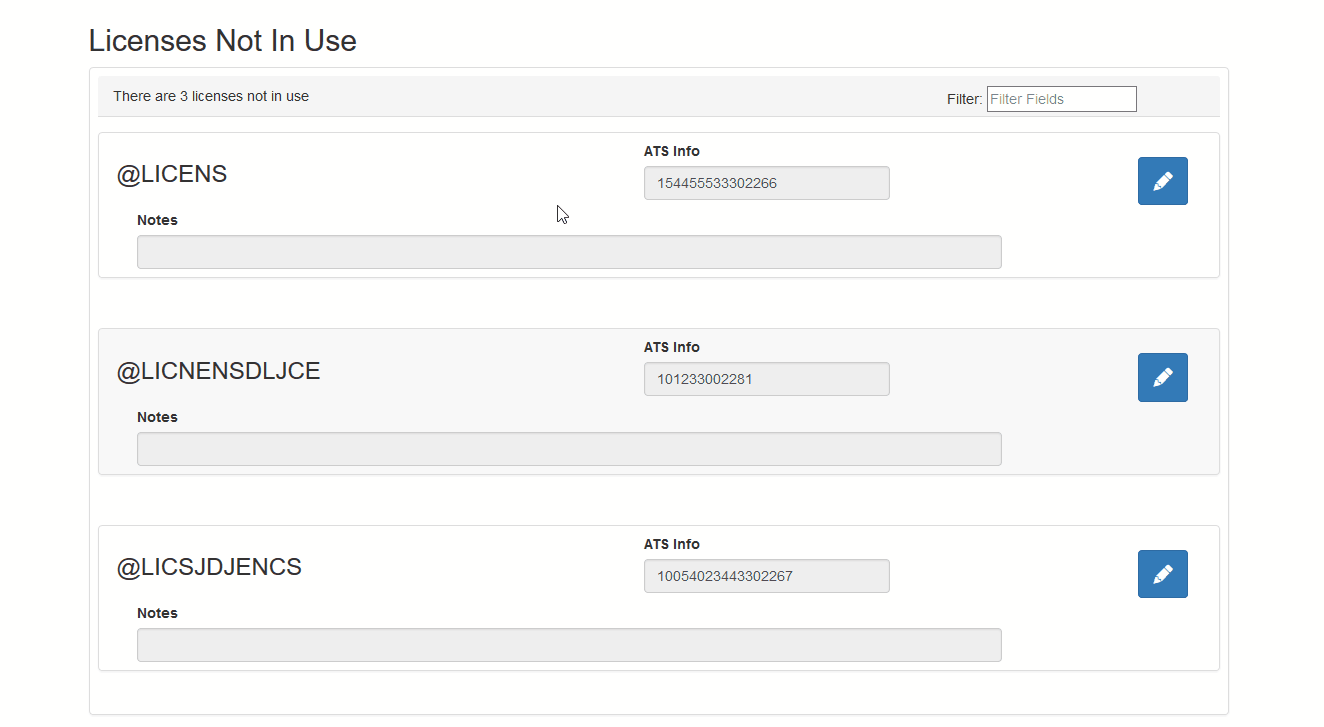Select the @LICNENSDLJCE license name
The height and width of the screenshot is (727, 1324).
219,371
